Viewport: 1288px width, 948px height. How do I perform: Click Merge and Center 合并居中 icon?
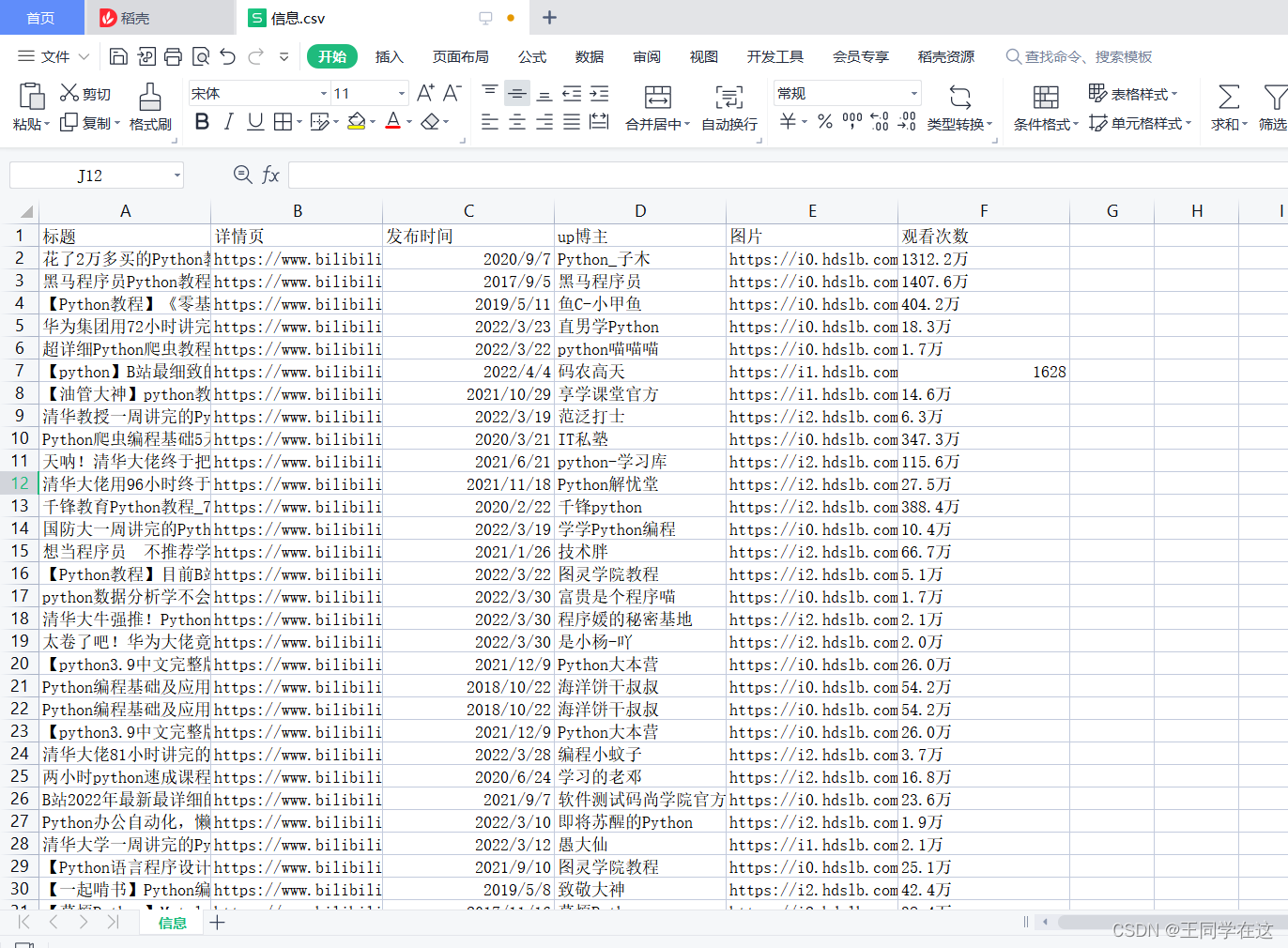click(x=658, y=97)
